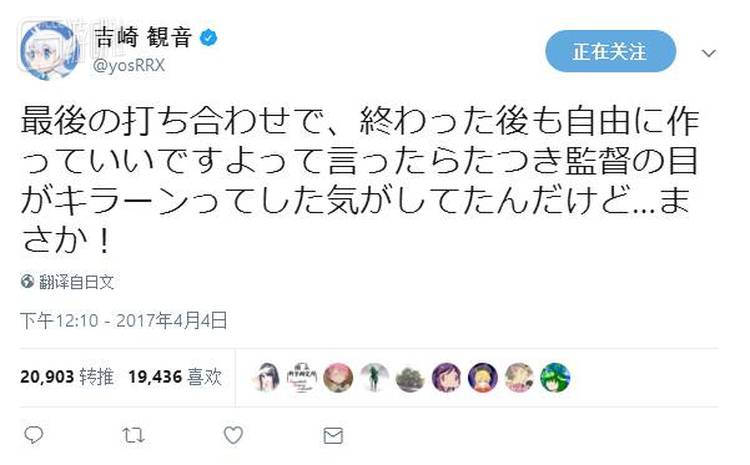Click the blue verified badge

[210, 39]
